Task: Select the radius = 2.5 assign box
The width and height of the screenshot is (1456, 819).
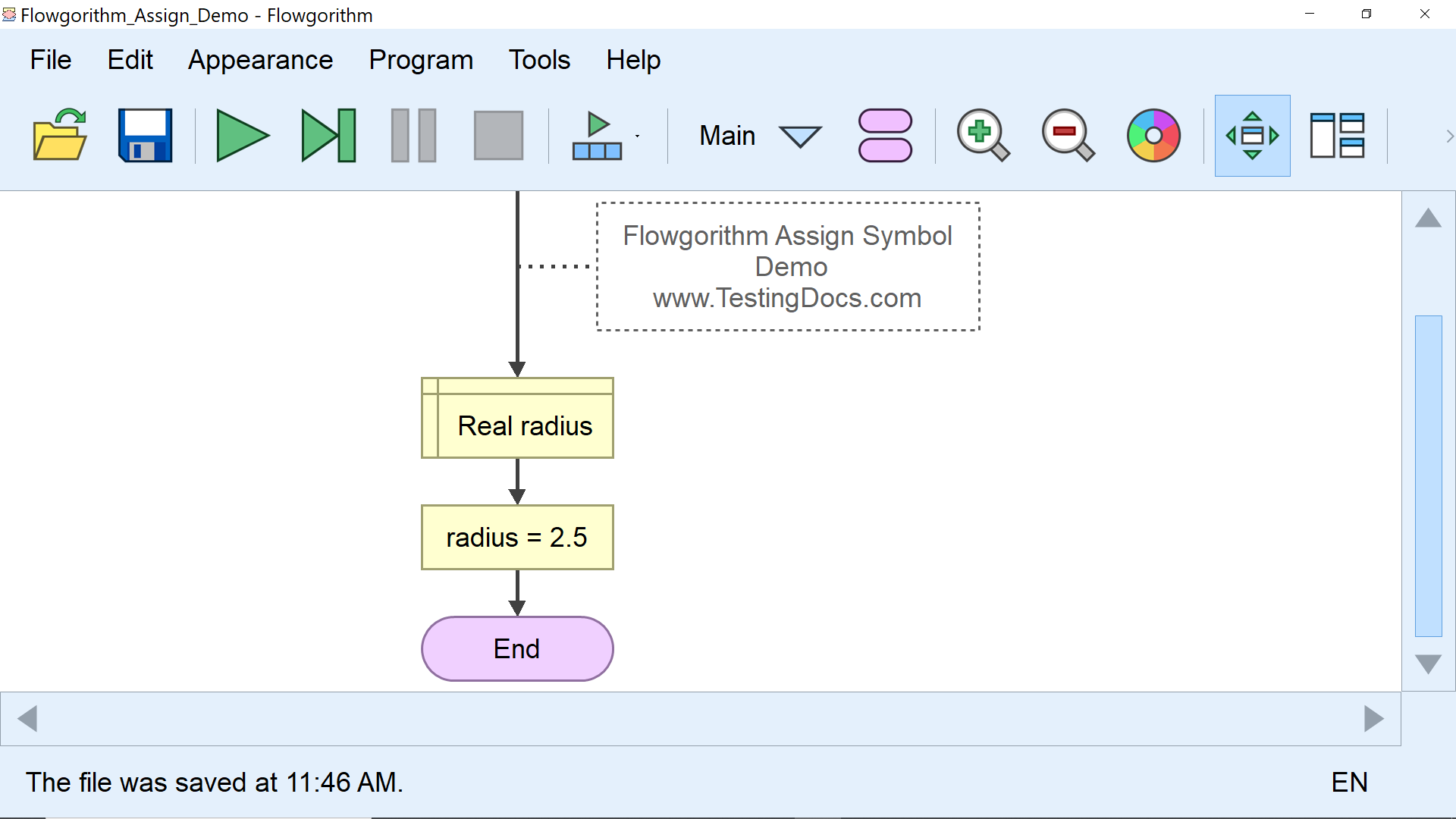Action: coord(517,538)
